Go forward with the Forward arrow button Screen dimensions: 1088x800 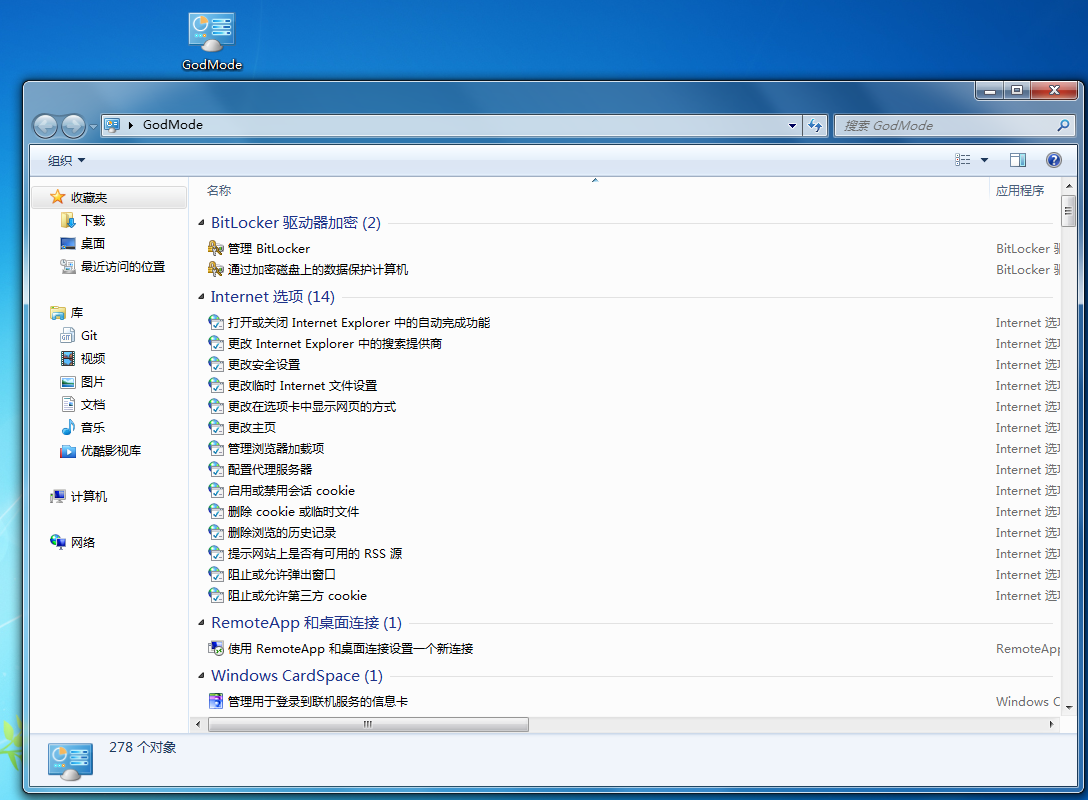click(74, 126)
